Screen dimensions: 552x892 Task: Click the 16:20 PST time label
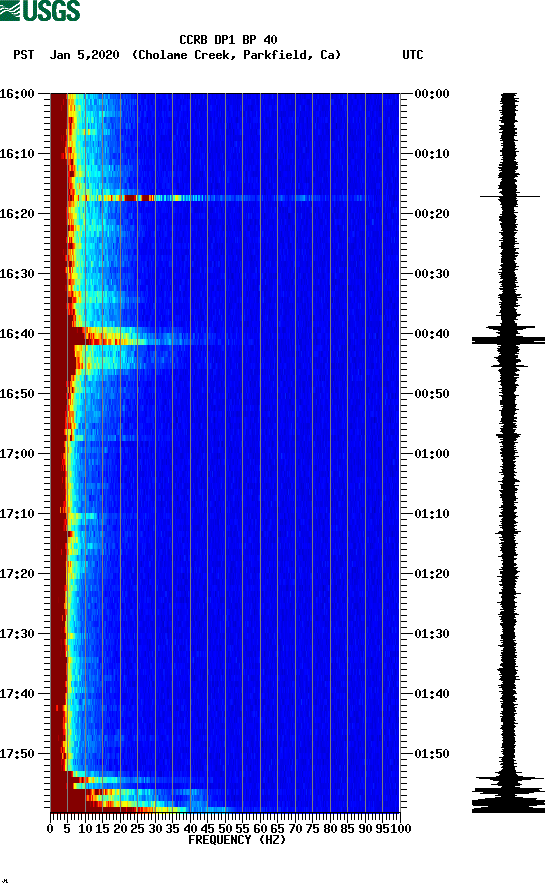[17, 214]
